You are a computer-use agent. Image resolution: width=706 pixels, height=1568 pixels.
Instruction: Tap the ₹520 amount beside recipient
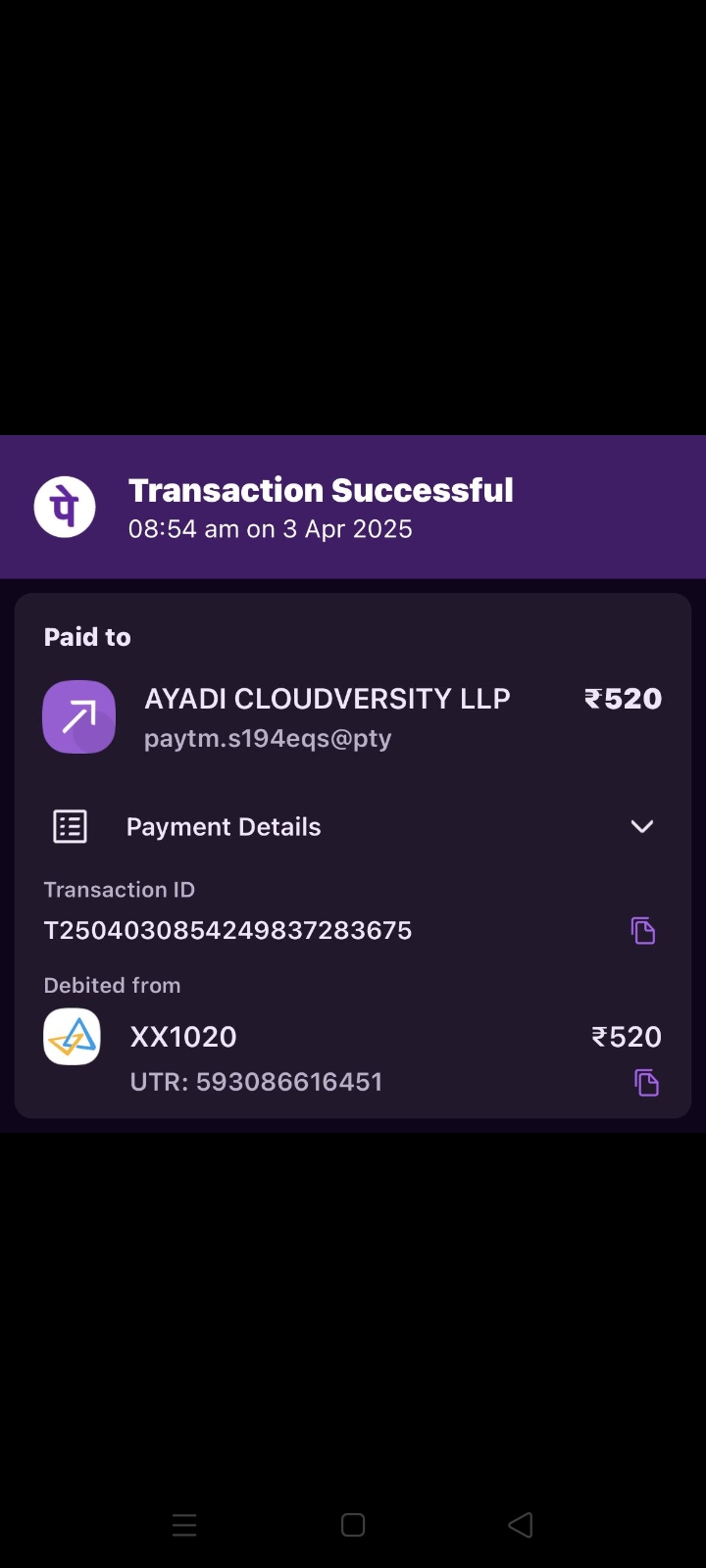623,699
